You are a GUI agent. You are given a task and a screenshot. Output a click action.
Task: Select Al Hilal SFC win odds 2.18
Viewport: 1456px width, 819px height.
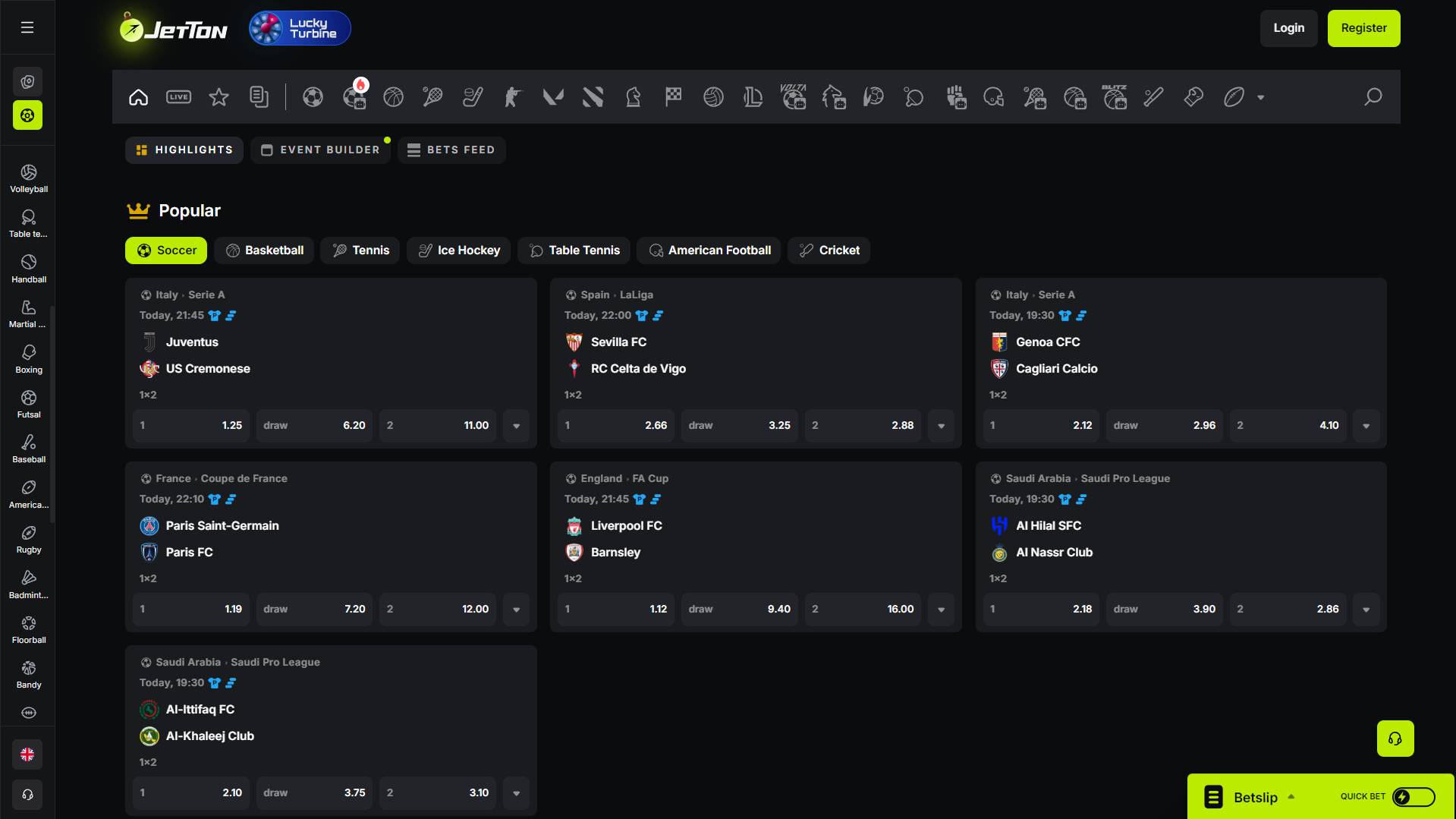[x=1041, y=610]
